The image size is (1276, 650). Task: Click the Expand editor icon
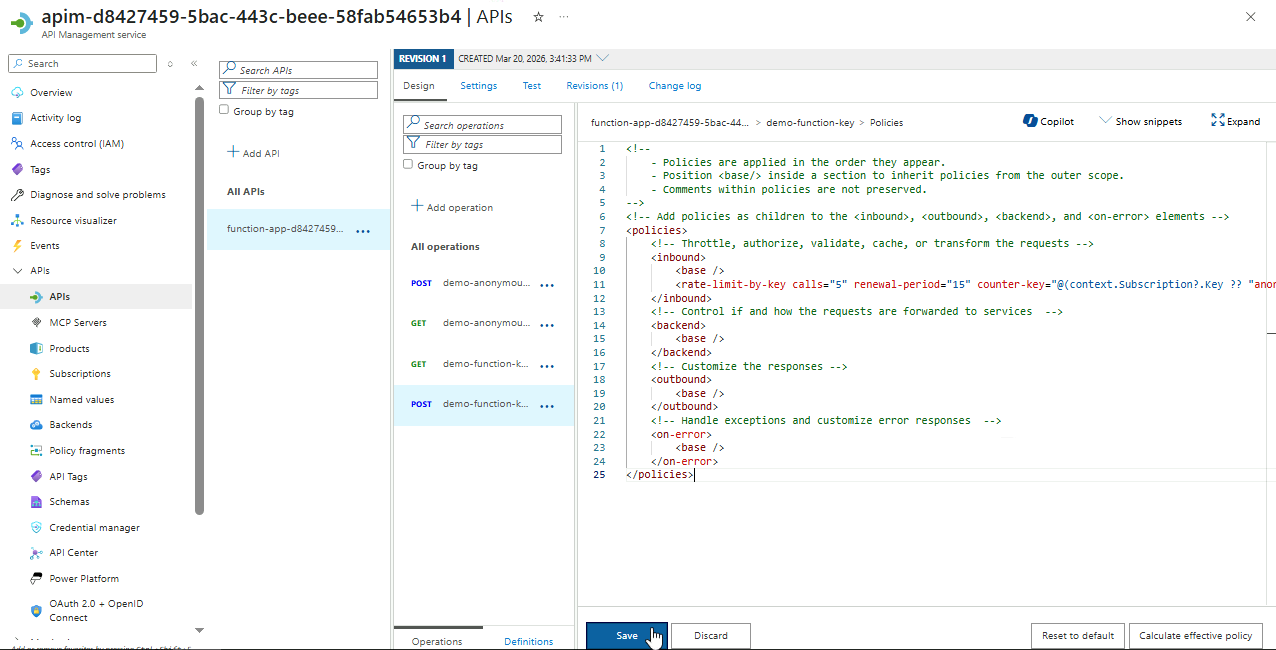1217,121
